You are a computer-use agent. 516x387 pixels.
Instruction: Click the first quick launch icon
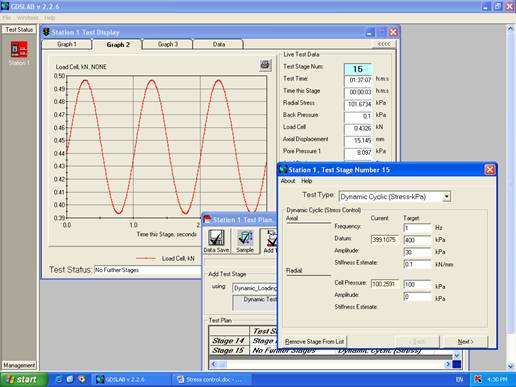[x=59, y=379]
